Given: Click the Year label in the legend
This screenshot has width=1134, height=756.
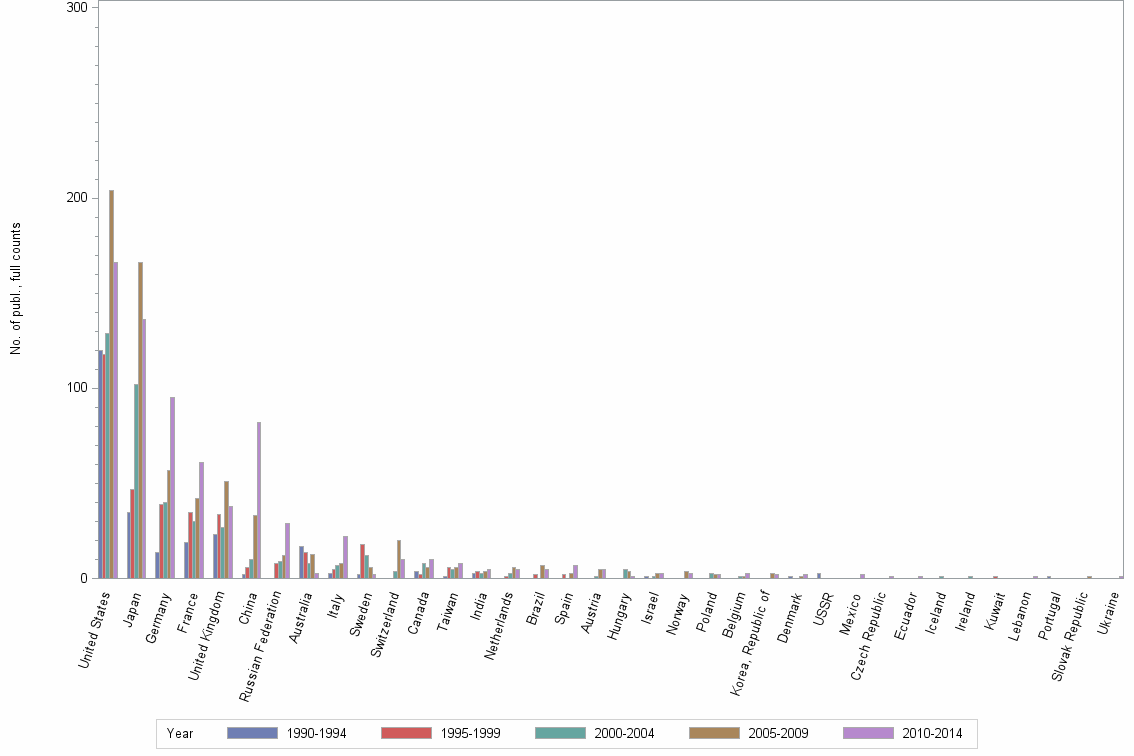Looking at the screenshot, I should (x=180, y=733).
